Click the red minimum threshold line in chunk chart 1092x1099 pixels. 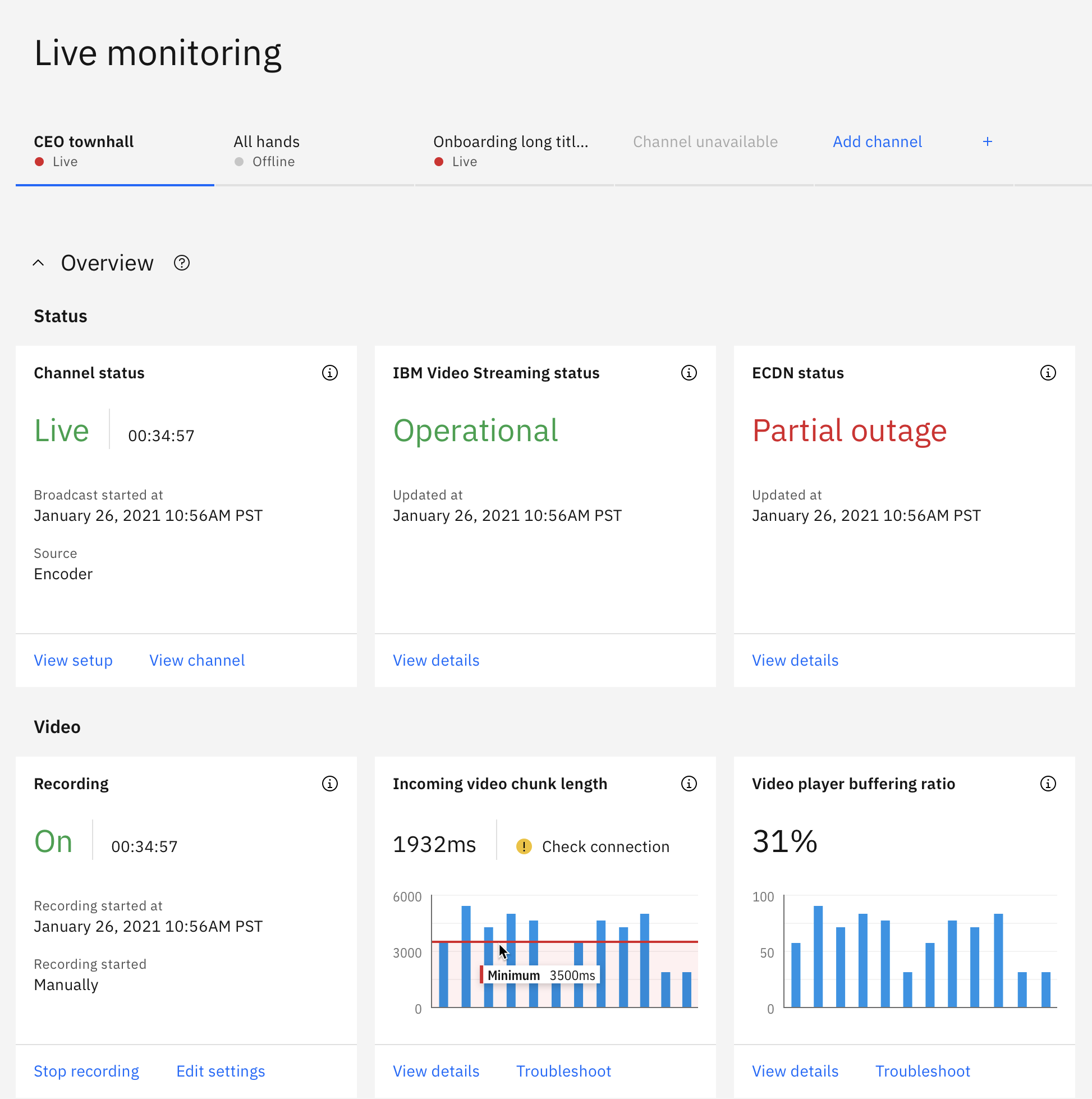tap(565, 941)
